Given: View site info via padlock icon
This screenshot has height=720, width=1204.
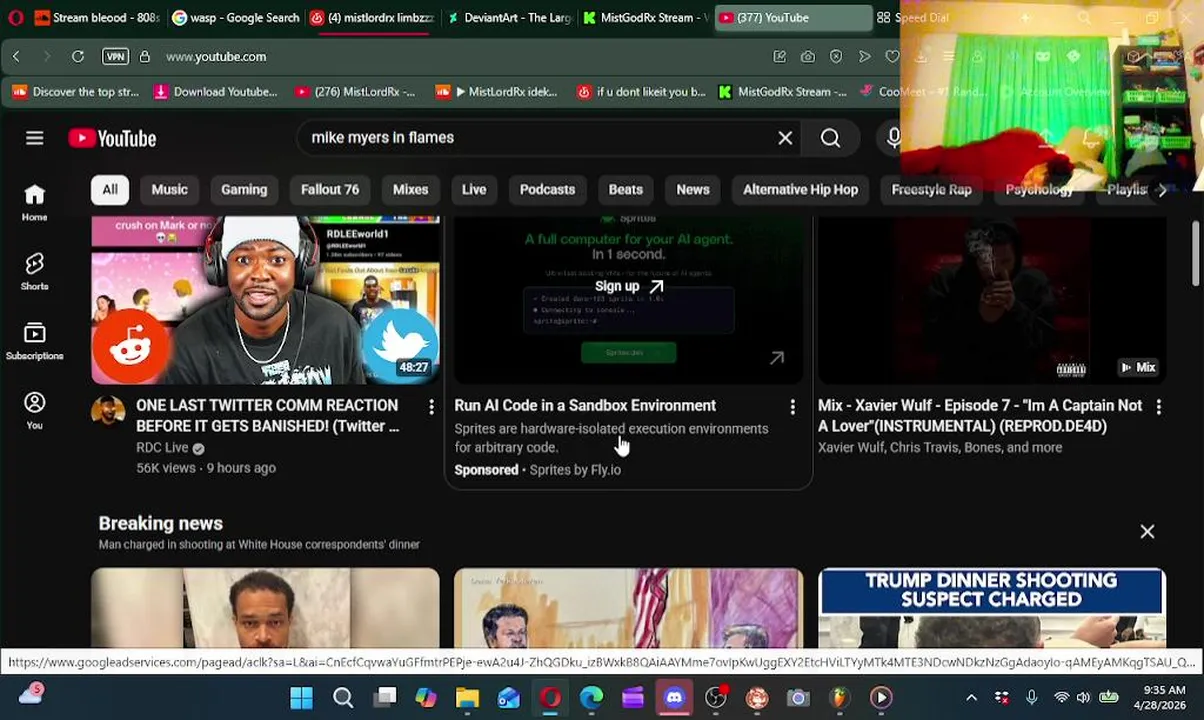Looking at the screenshot, I should pos(144,57).
